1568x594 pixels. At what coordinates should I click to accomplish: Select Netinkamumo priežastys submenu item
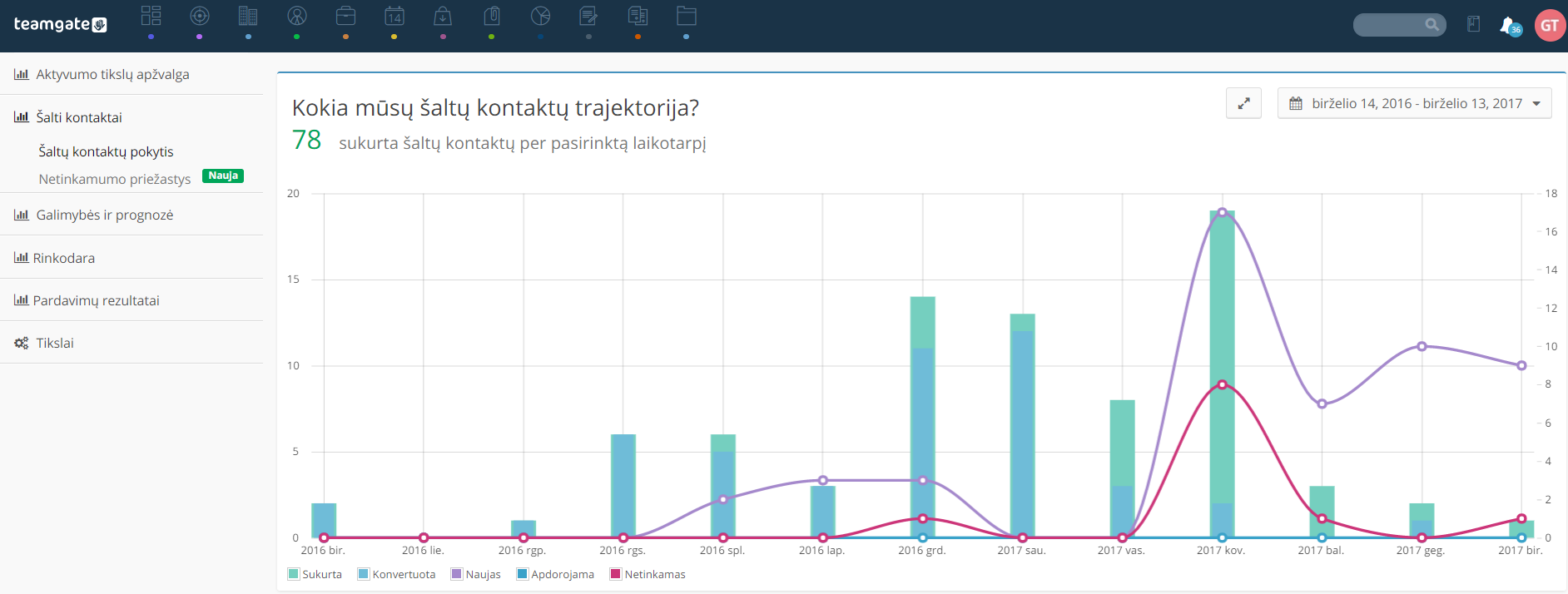point(115,179)
